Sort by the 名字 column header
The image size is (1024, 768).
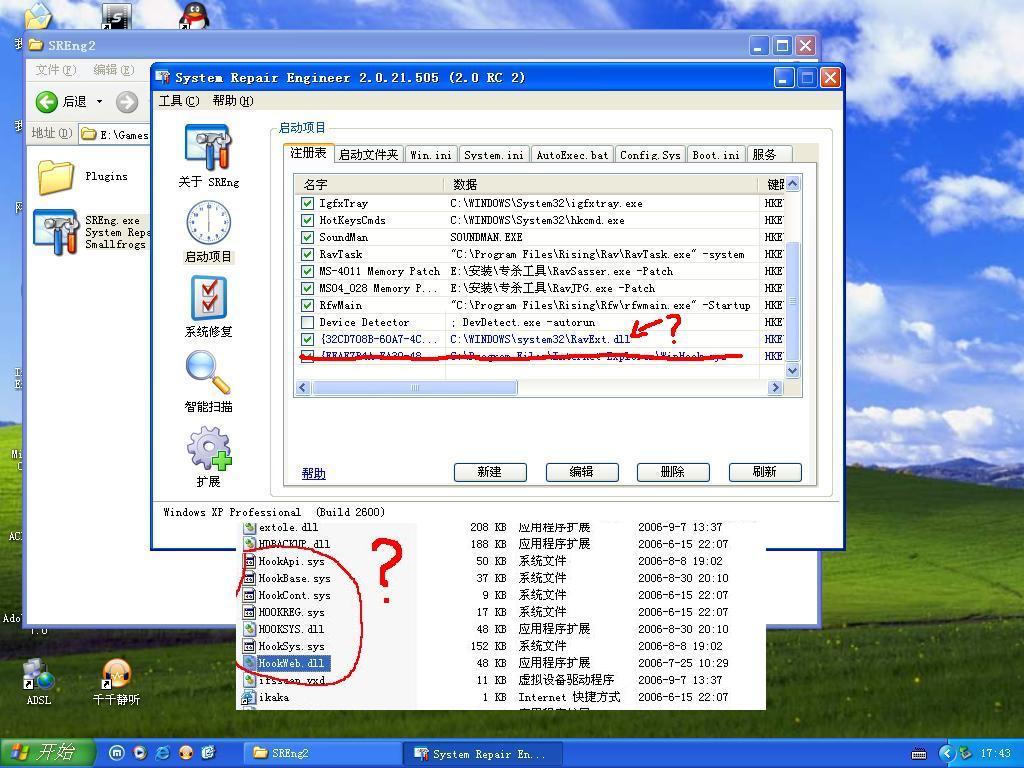point(369,185)
